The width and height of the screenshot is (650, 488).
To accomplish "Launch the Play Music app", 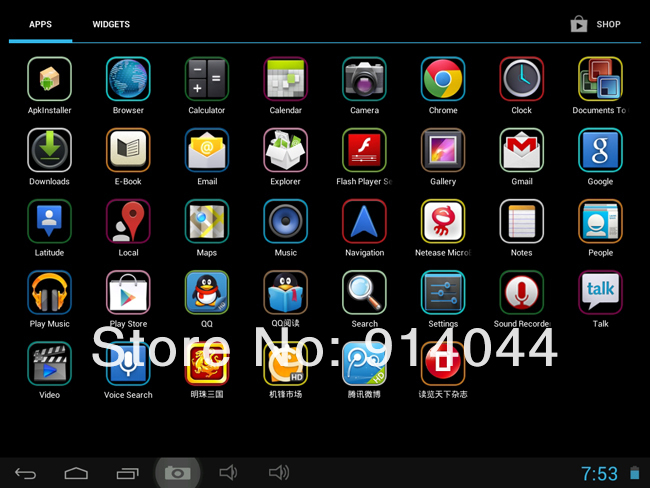I will pos(49,293).
